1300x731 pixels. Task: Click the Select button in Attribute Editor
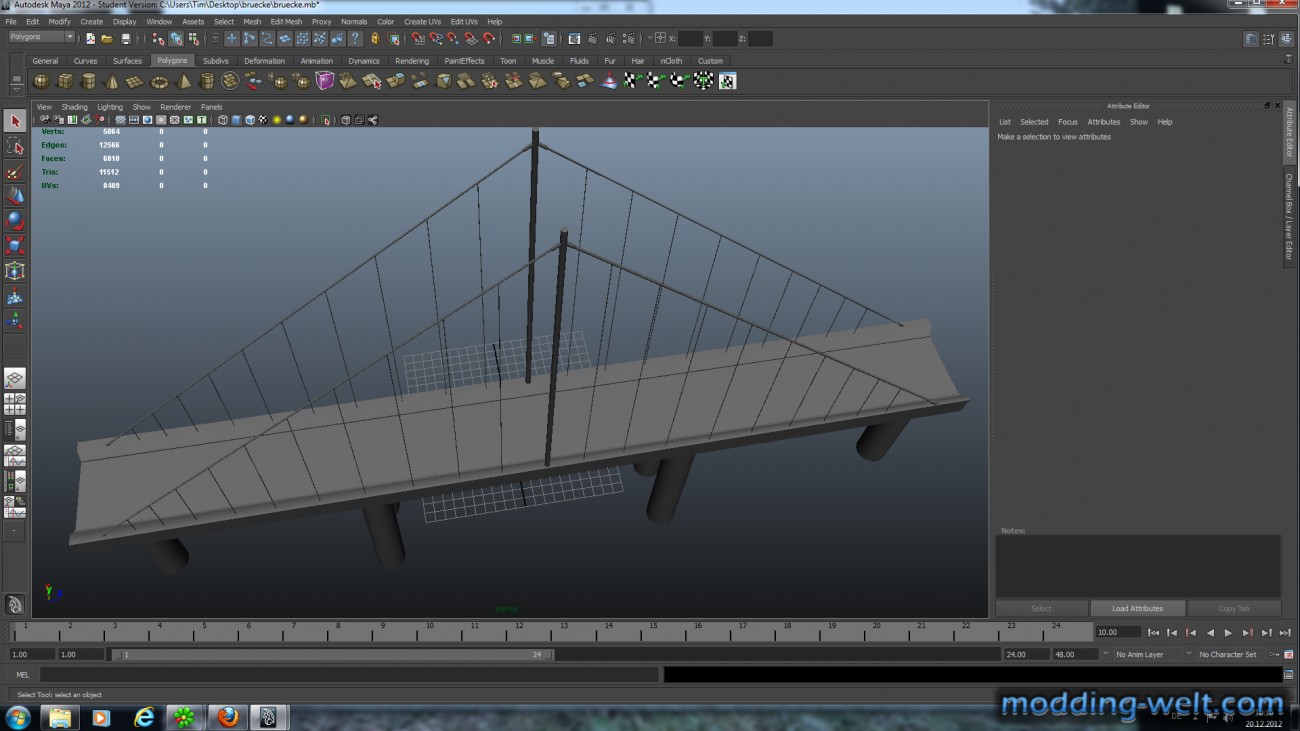tap(1041, 608)
